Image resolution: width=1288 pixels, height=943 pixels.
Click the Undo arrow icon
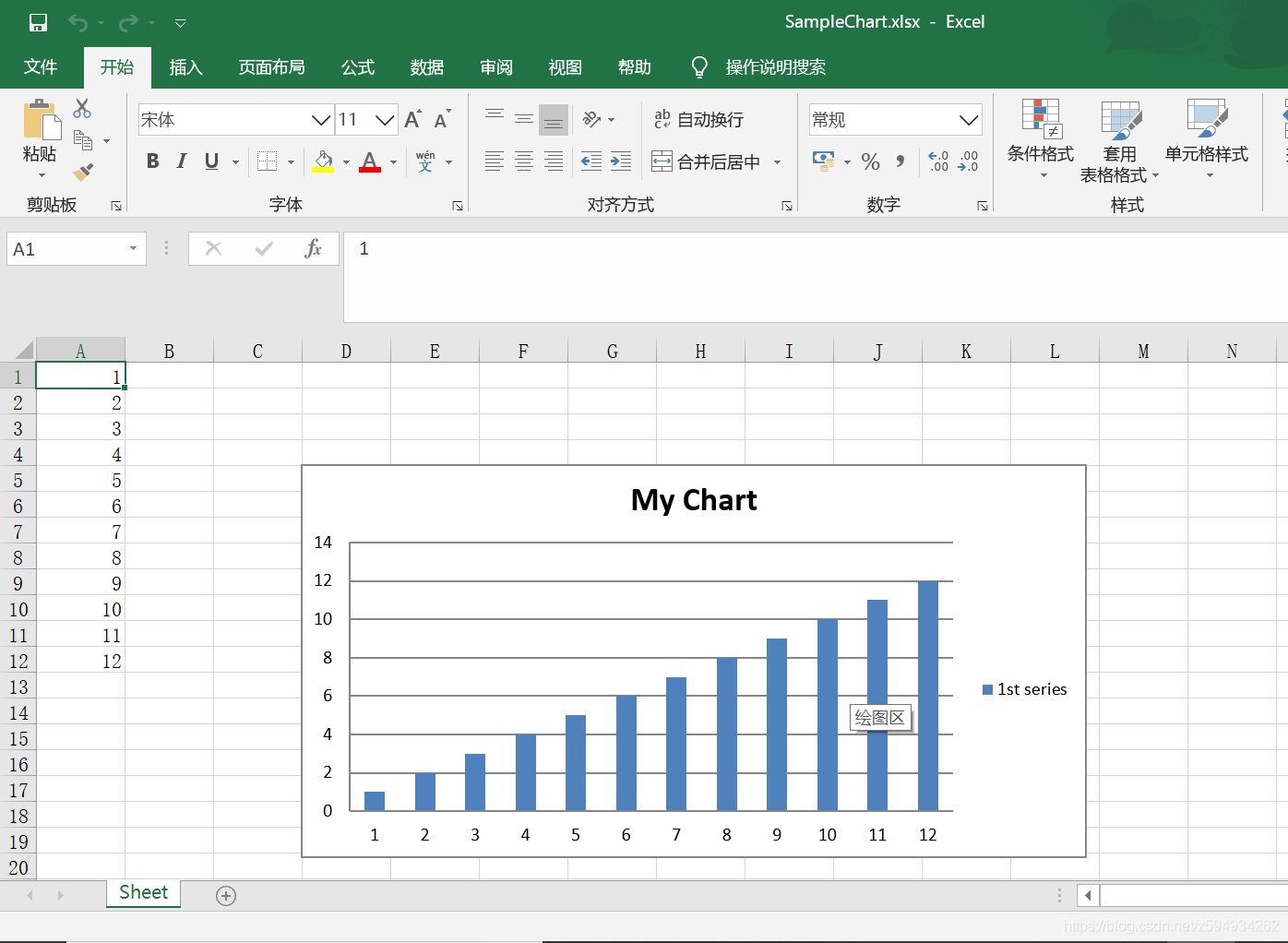[x=78, y=22]
